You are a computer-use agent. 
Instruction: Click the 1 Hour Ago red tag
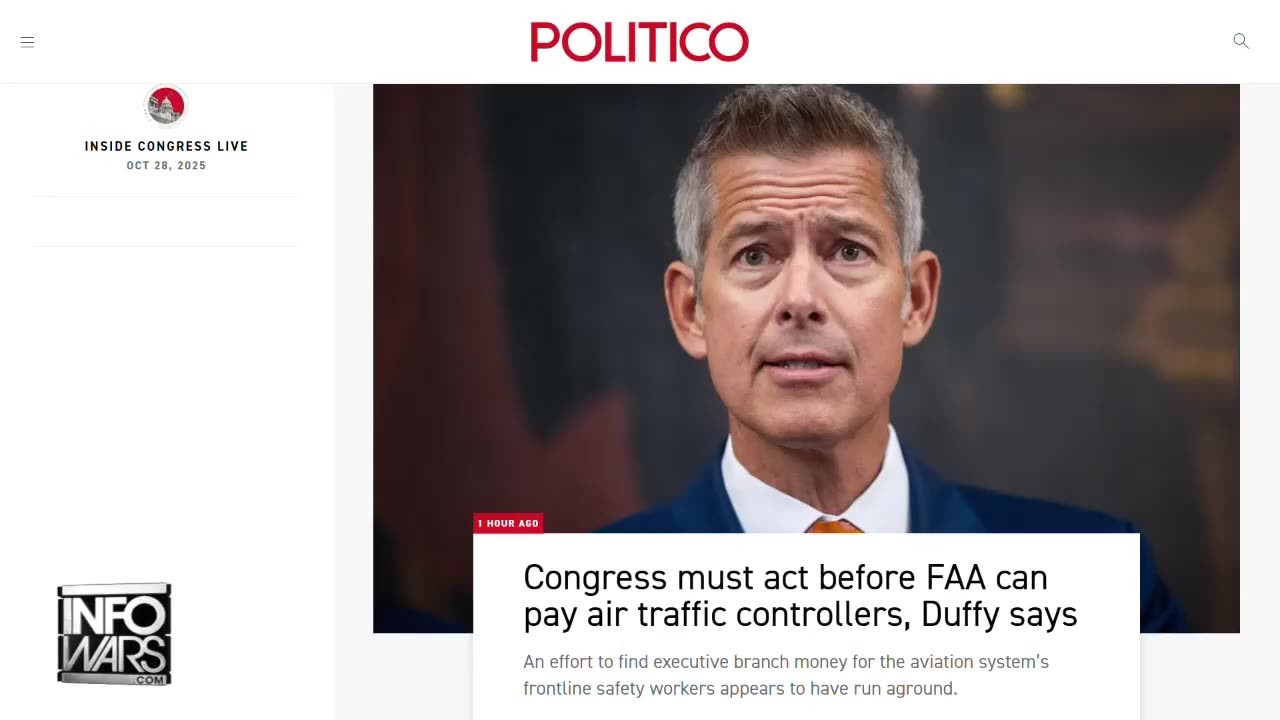pyautogui.click(x=508, y=523)
